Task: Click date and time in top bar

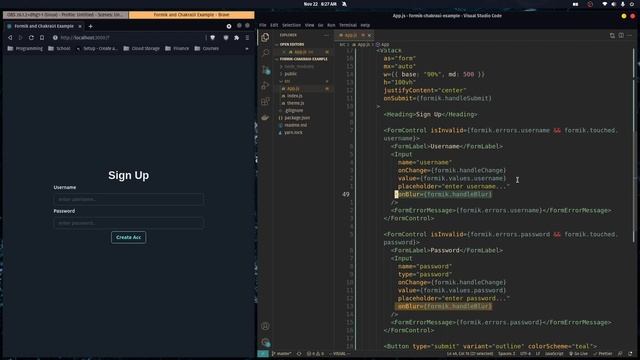Action: tap(320, 4)
